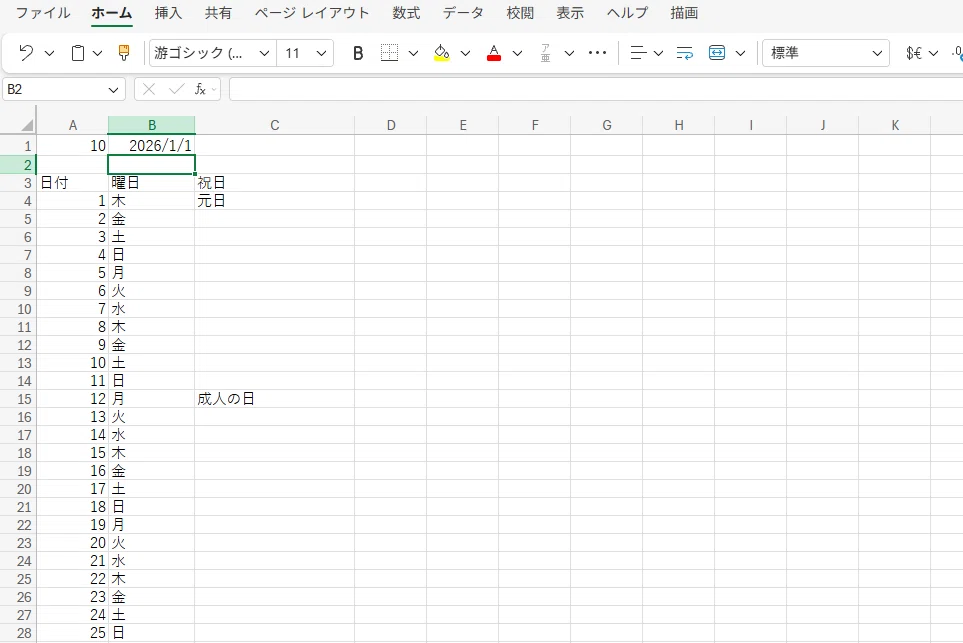Open the Undo history dropdown arrow
This screenshot has width=963, height=643.
point(50,53)
